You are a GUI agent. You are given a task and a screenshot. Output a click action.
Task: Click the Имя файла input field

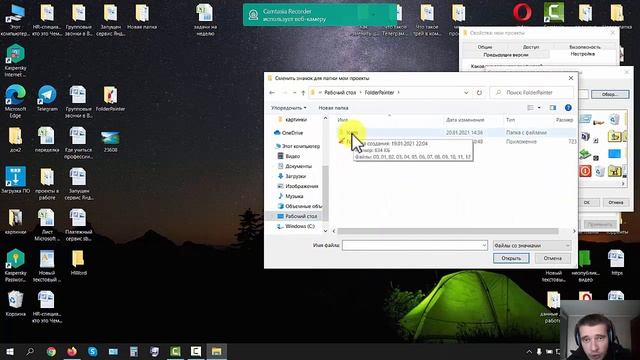(x=414, y=245)
